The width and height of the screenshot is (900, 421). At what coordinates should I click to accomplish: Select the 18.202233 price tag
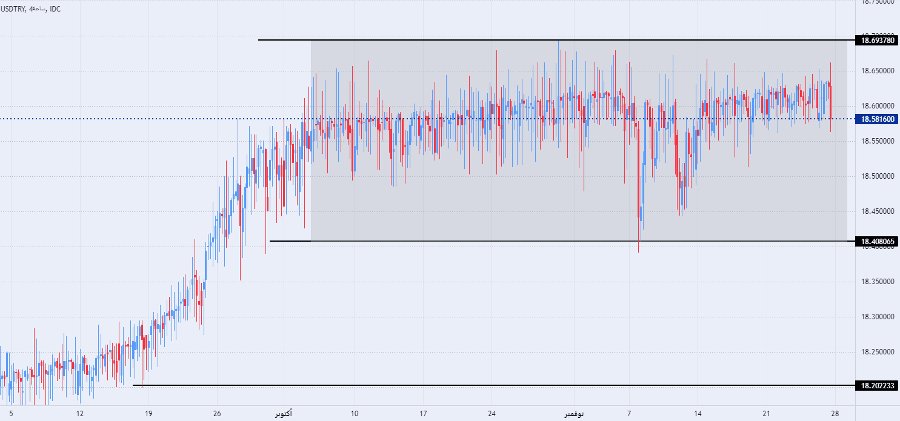[876, 385]
